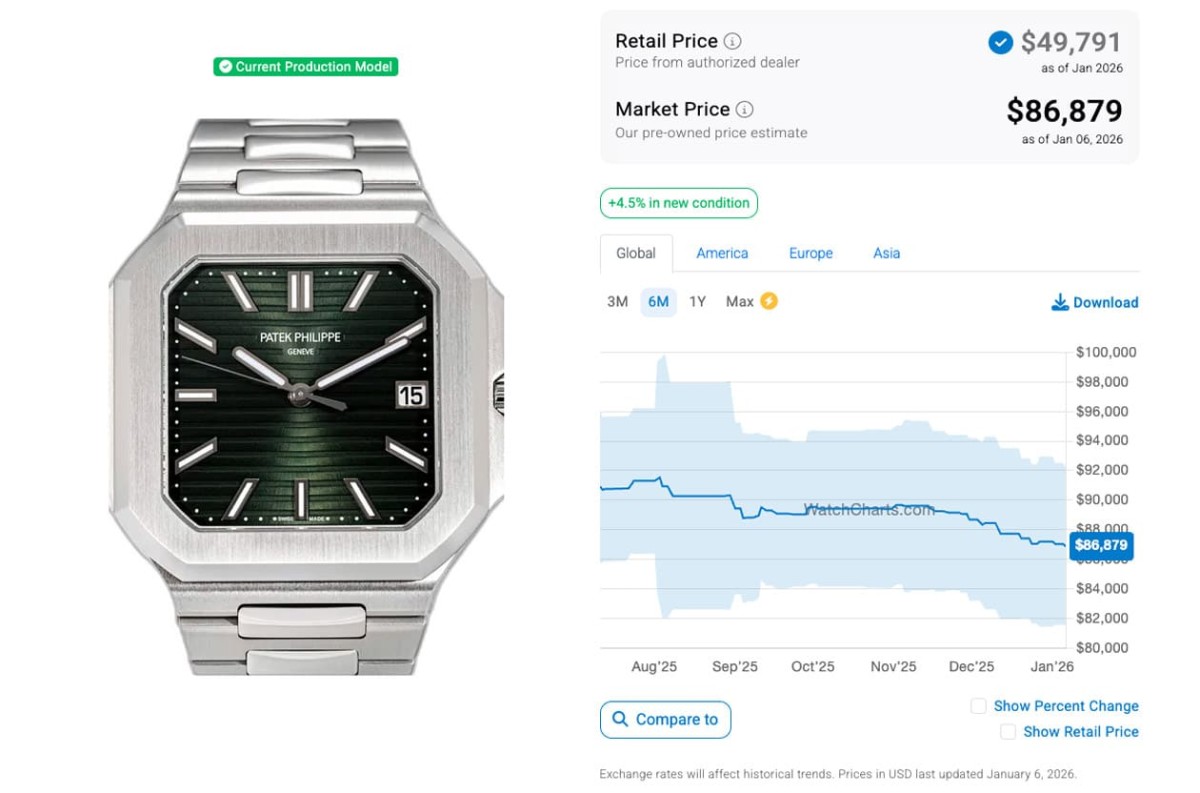Click the $86,879 price marker on chart

tap(1101, 545)
